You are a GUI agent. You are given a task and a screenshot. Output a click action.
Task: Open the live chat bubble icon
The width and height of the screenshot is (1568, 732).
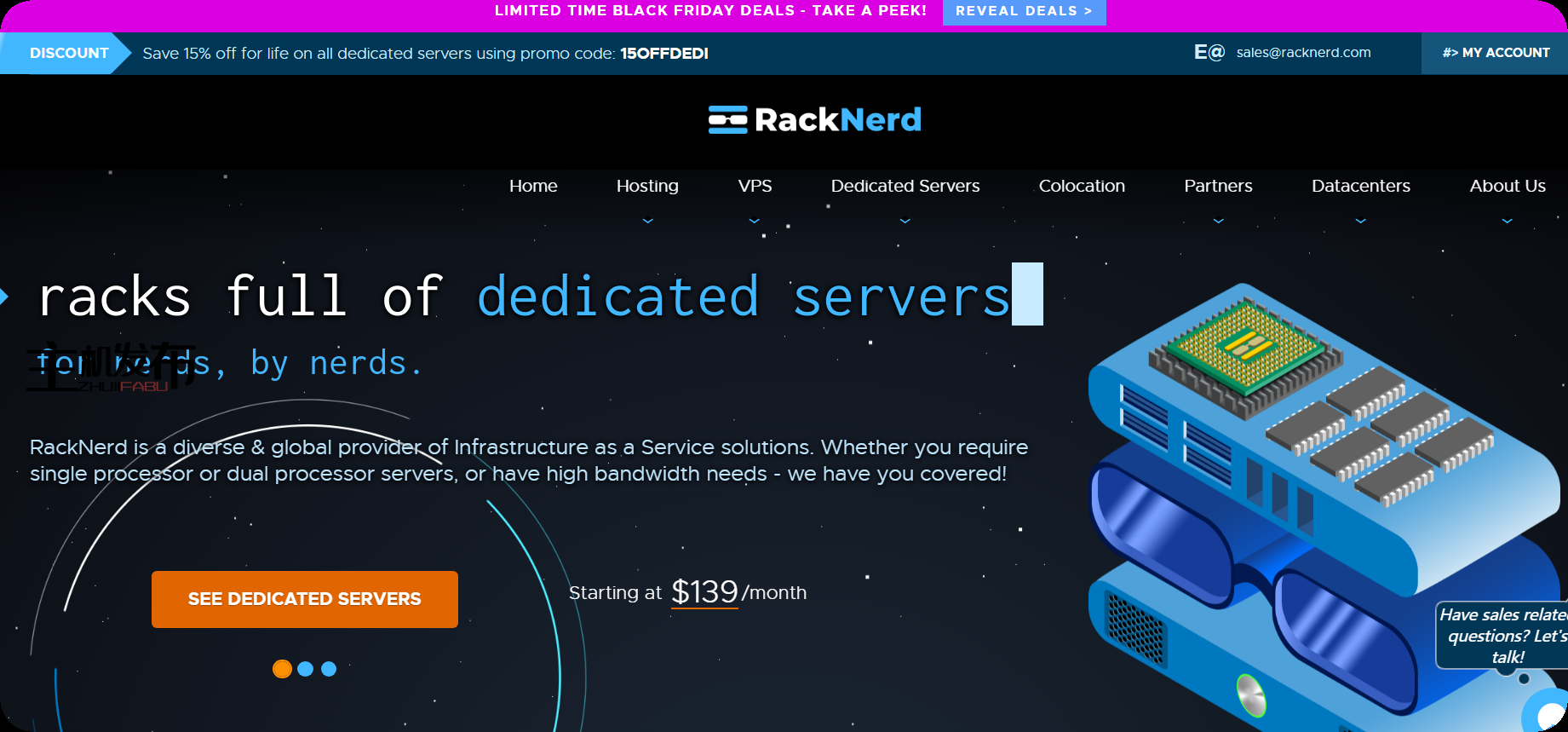1548,714
